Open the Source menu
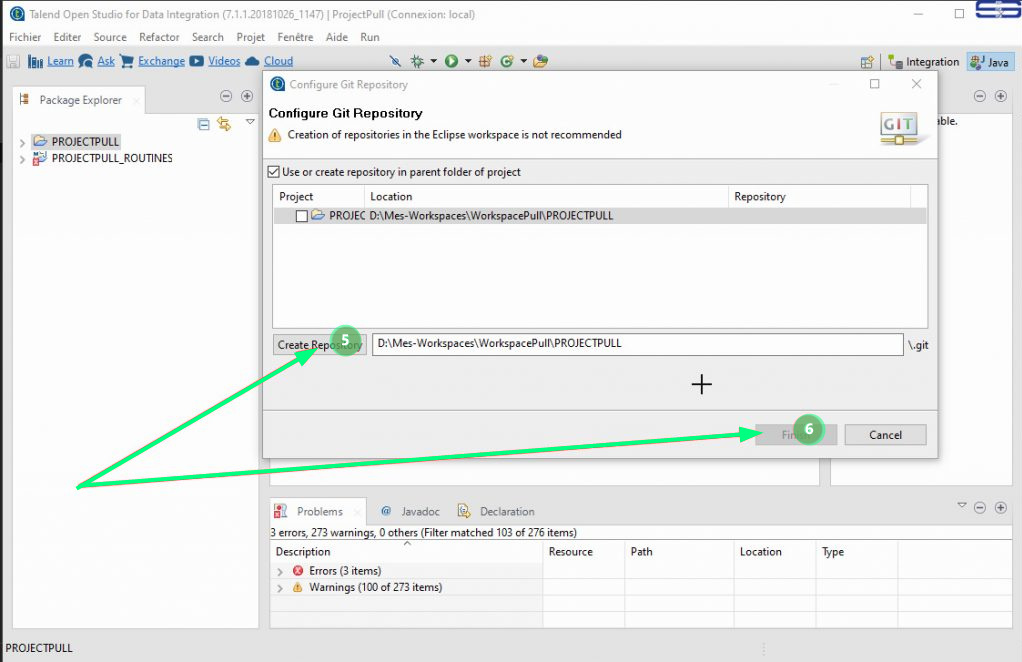Screen dimensions: 1022x662 coord(110,37)
